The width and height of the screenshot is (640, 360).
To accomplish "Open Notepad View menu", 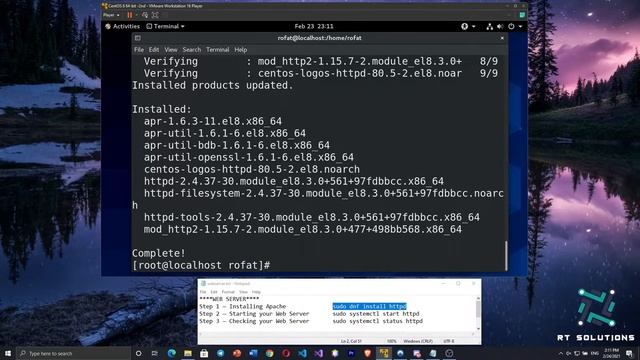I will [243, 292].
